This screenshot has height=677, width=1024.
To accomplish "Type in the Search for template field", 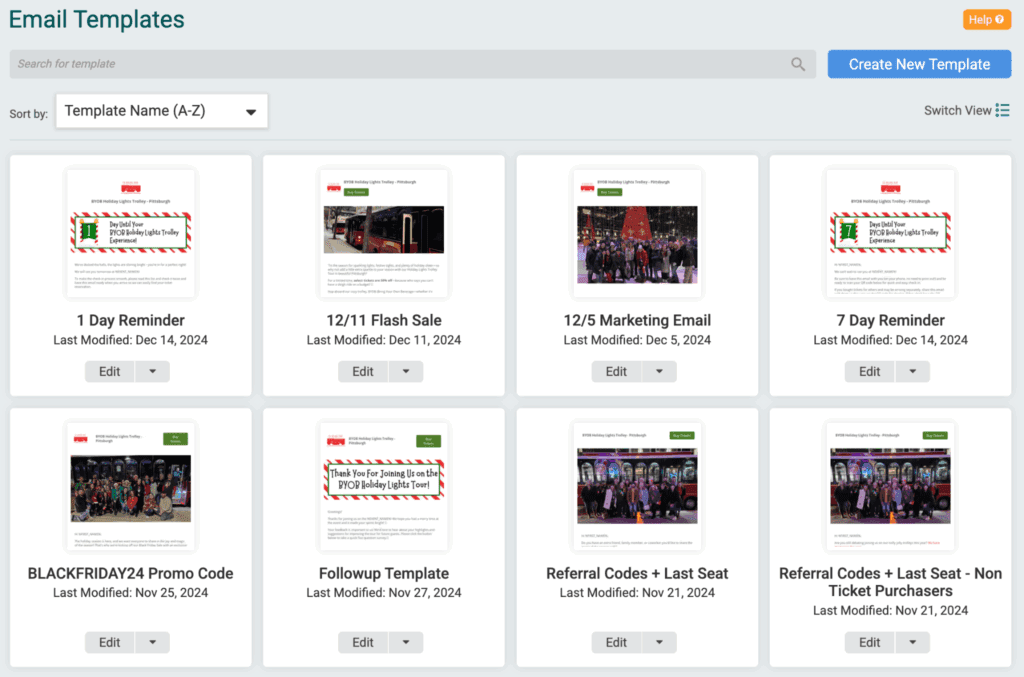I will point(400,64).
